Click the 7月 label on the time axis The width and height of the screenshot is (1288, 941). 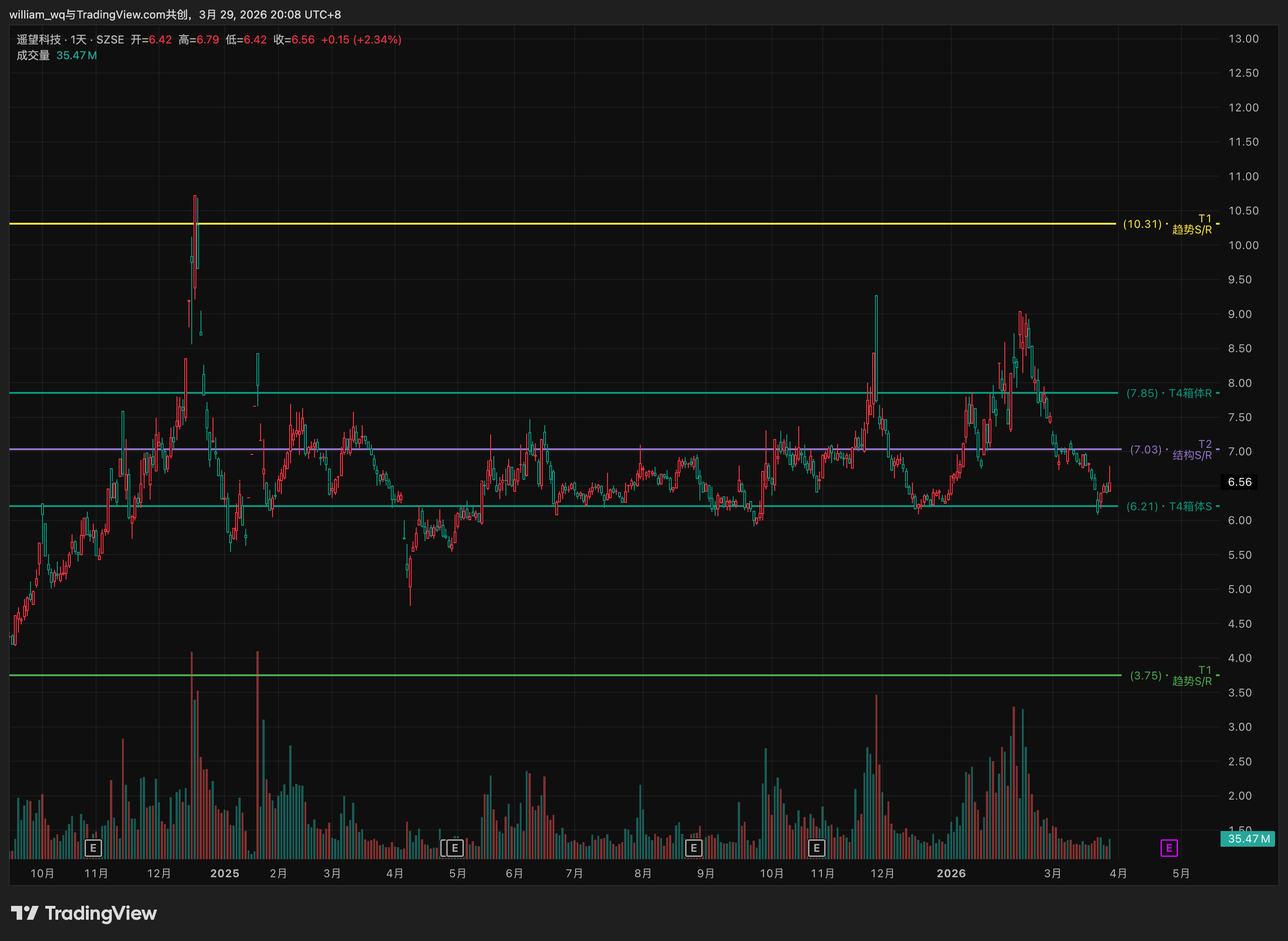574,873
